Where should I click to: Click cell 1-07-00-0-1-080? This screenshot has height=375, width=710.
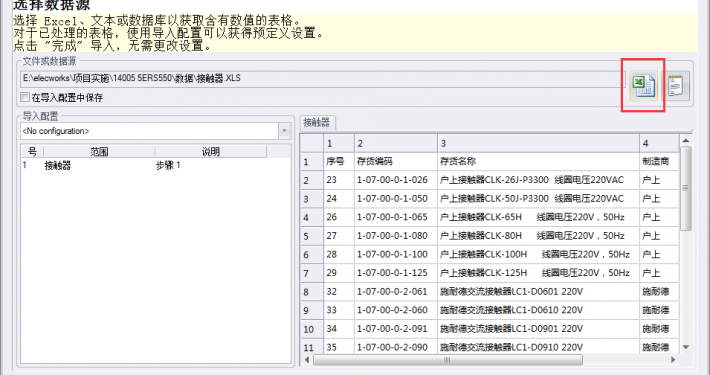click(x=396, y=236)
